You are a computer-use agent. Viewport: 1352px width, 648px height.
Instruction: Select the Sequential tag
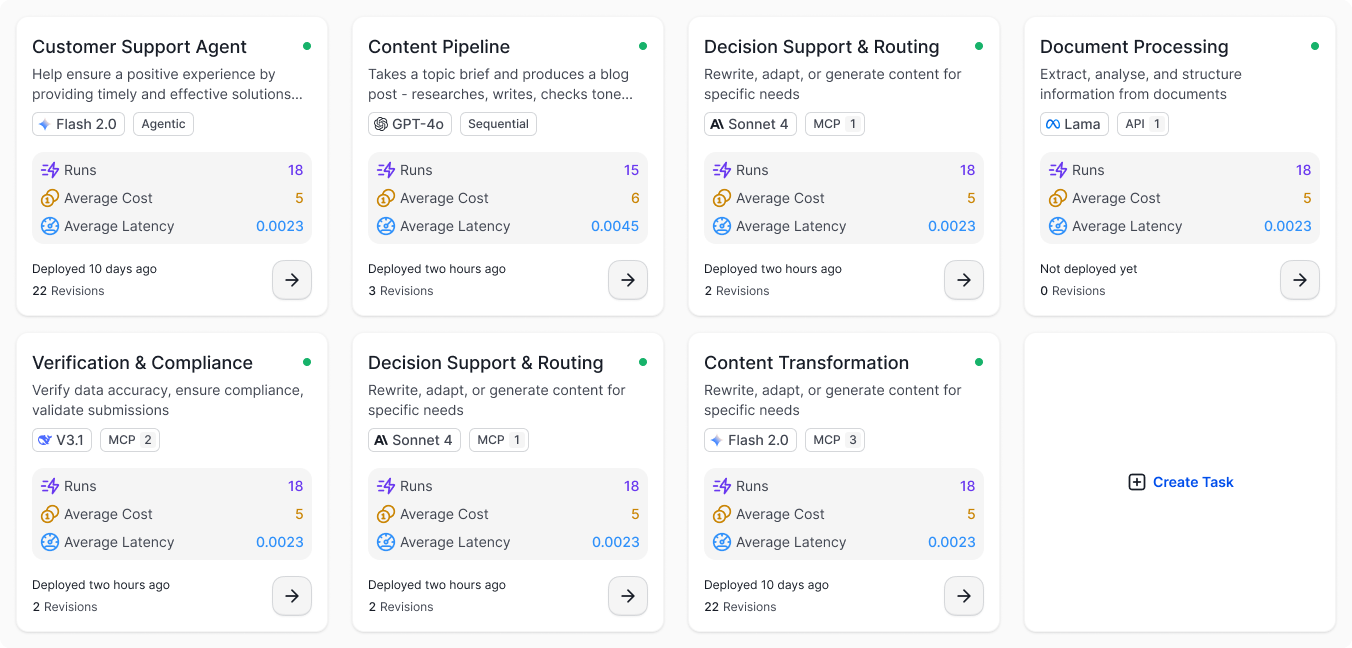click(x=498, y=124)
